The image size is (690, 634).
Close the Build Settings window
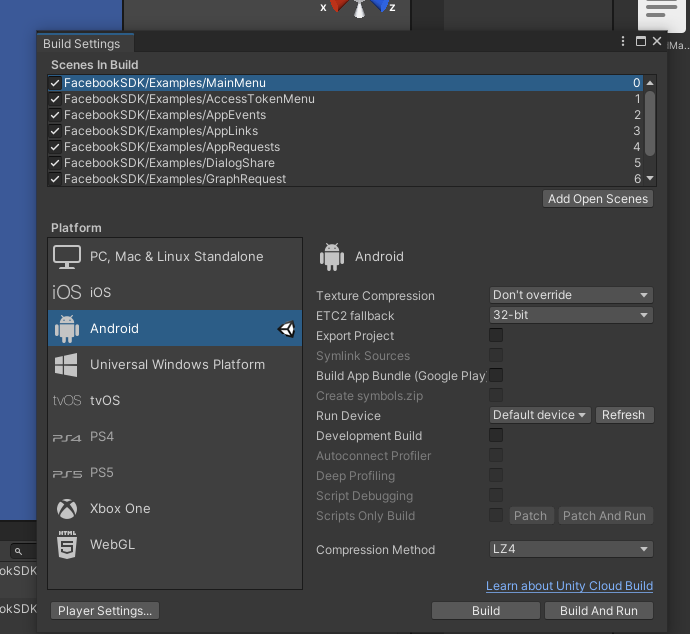657,41
